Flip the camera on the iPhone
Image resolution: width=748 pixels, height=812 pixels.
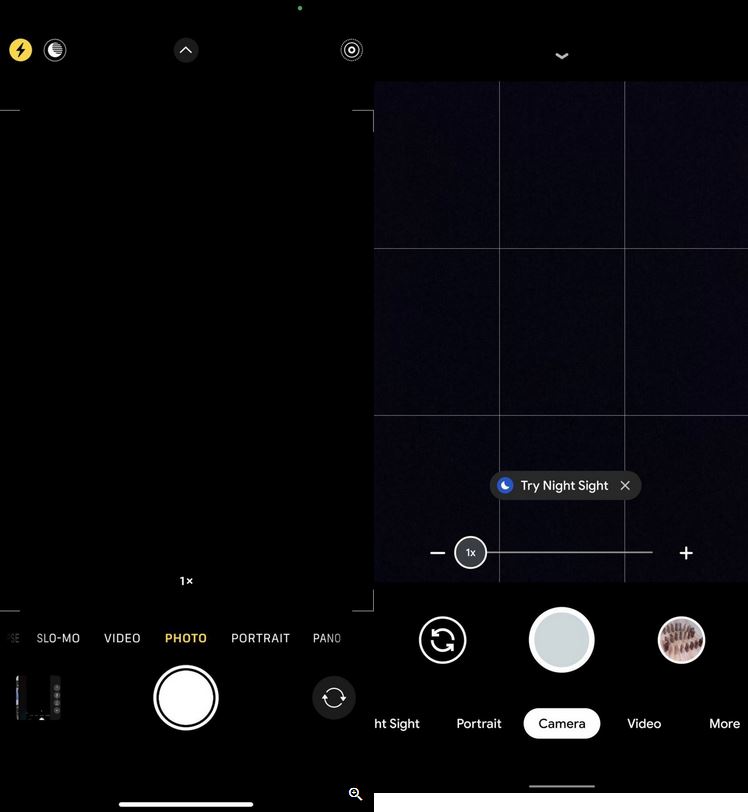(x=334, y=697)
